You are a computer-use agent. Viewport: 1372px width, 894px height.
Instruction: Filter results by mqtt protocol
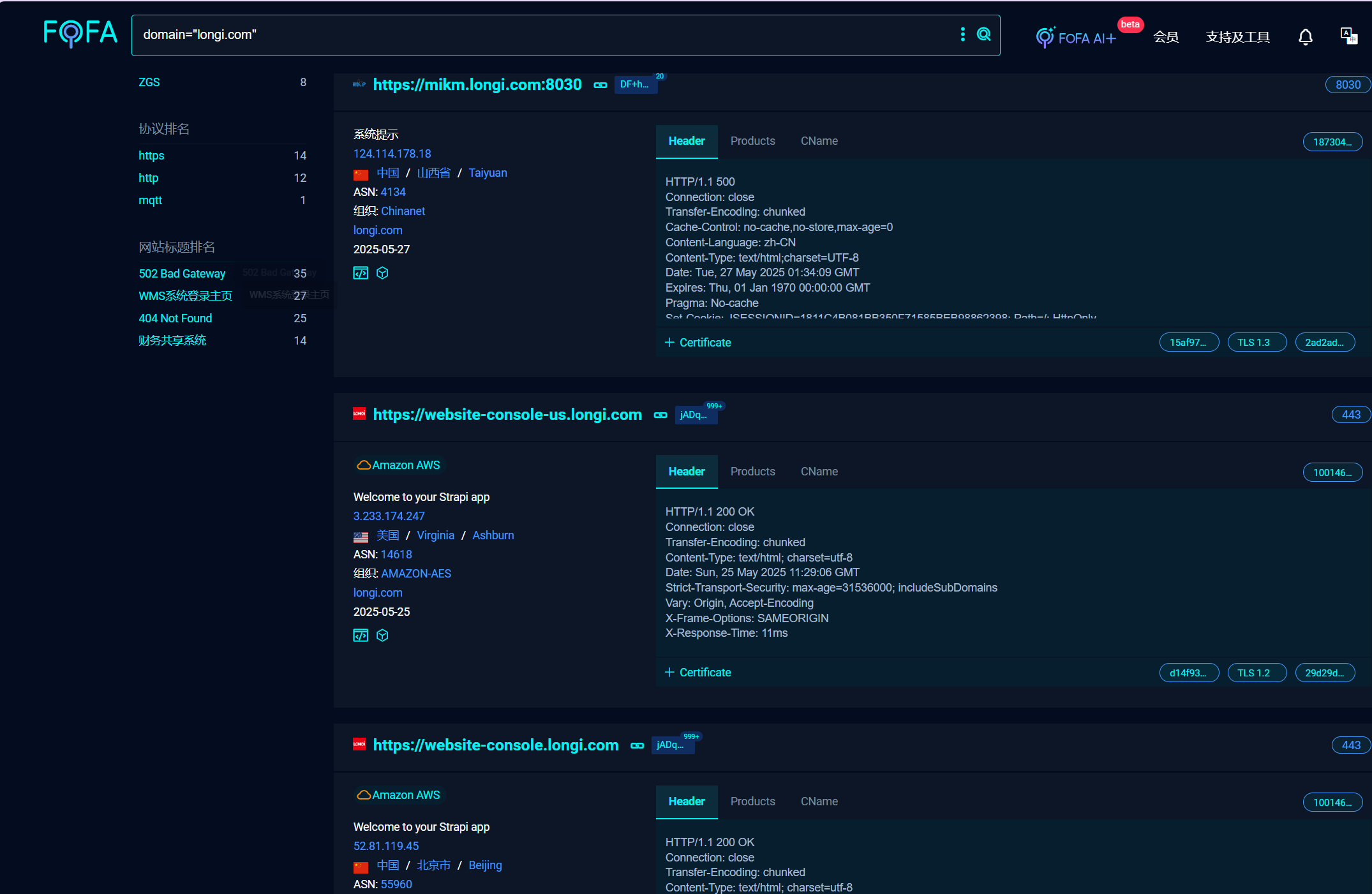click(150, 200)
